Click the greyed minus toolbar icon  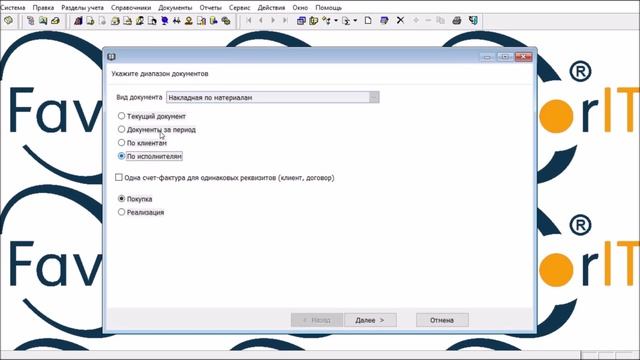tap(428, 20)
